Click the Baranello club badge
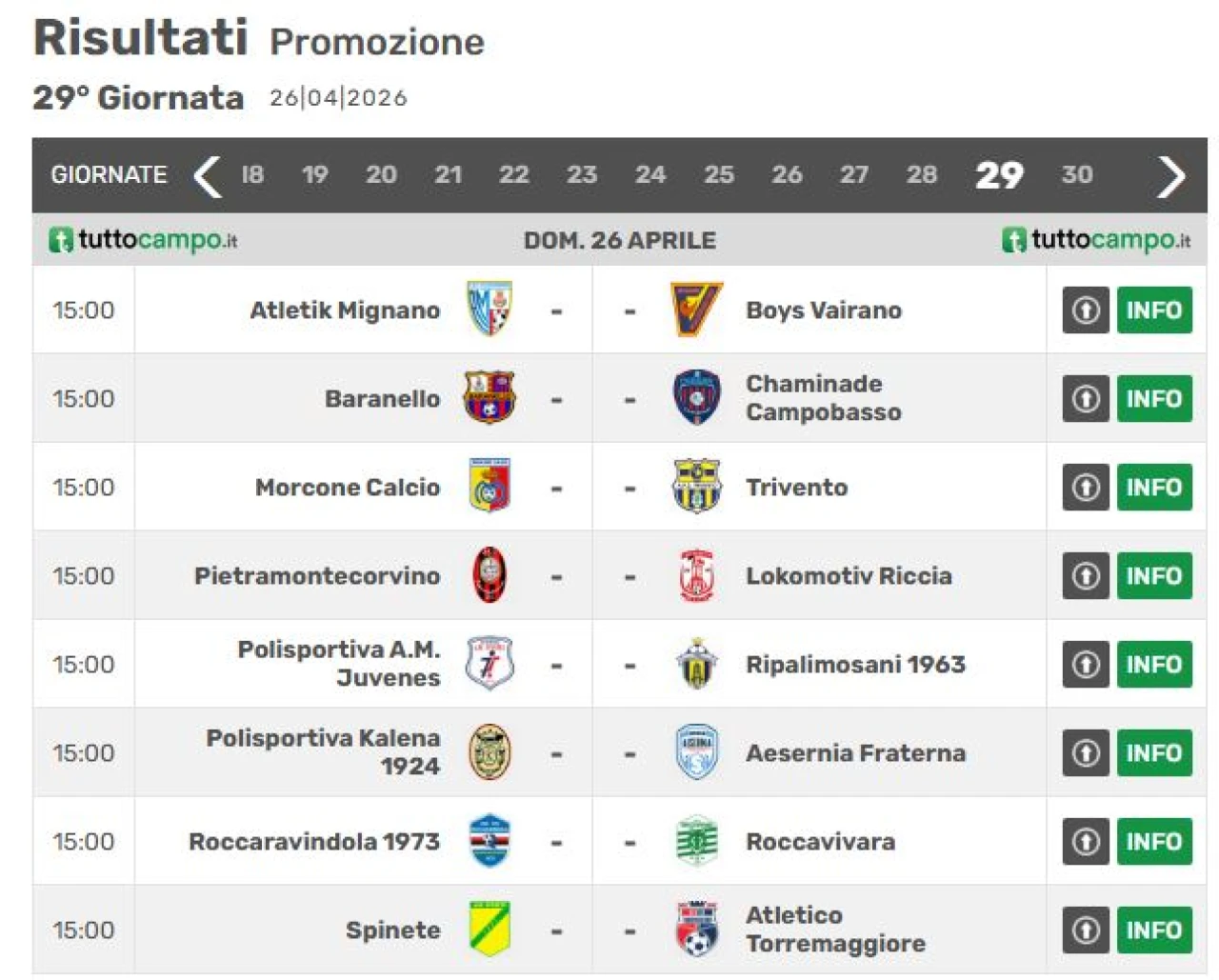 click(x=490, y=398)
